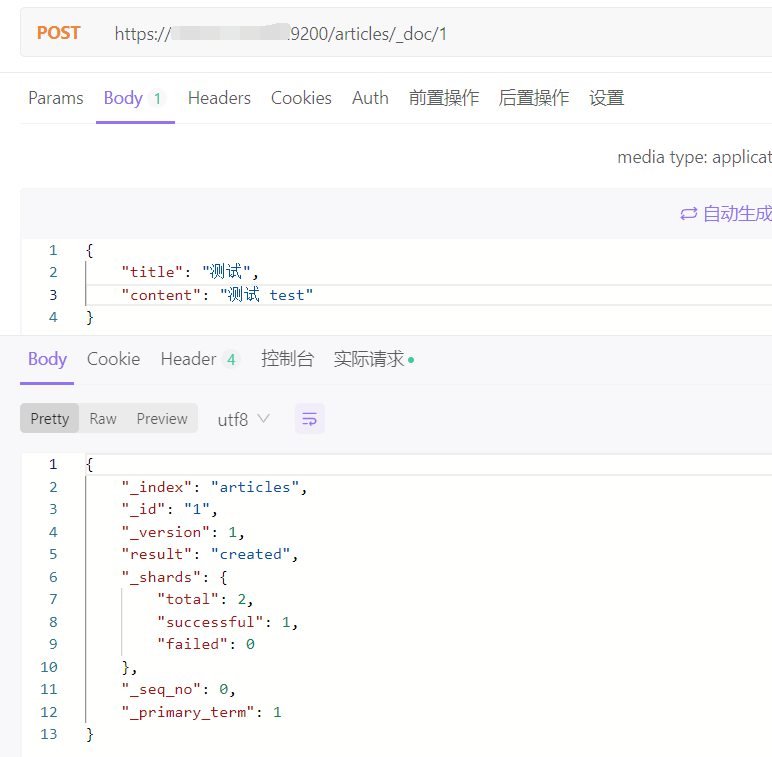772x757 pixels.
Task: Select the Pretty response format
Action: [x=50, y=419]
